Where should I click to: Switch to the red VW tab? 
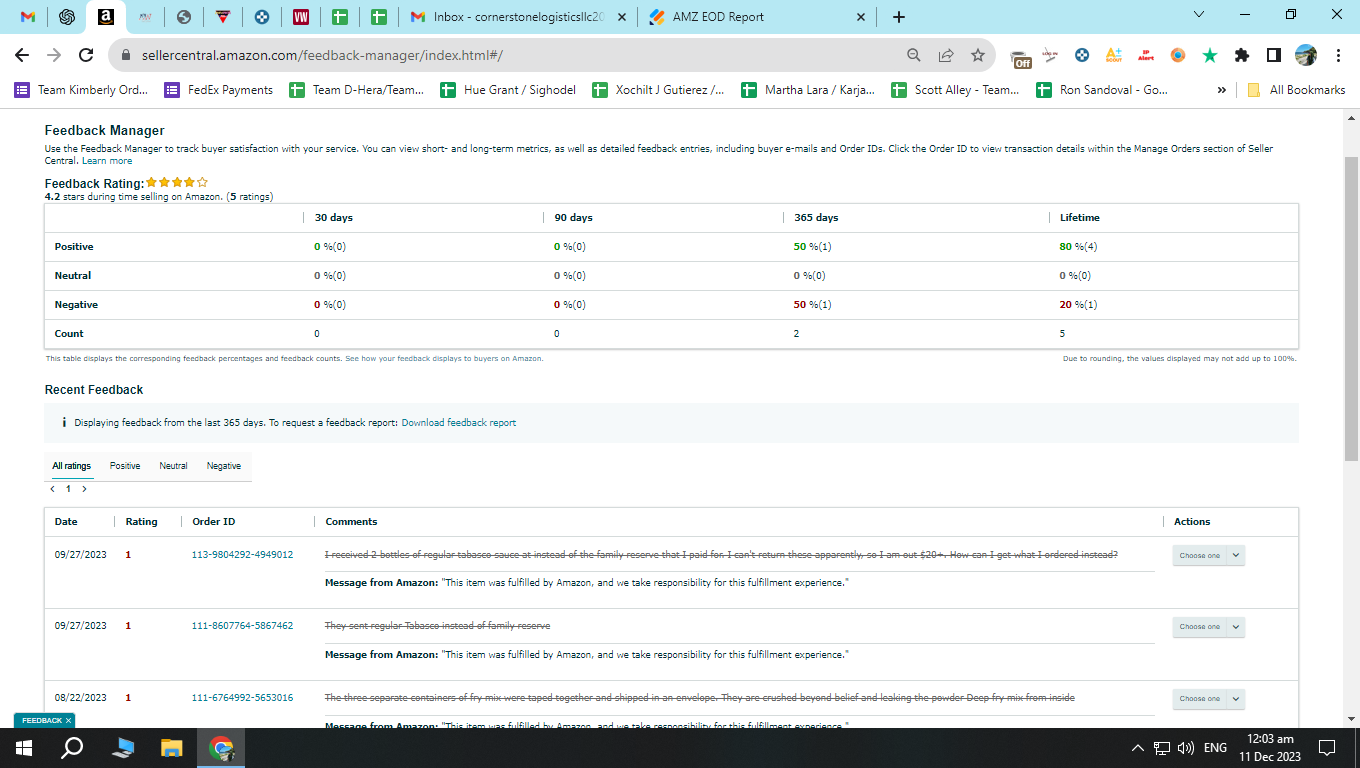(301, 17)
